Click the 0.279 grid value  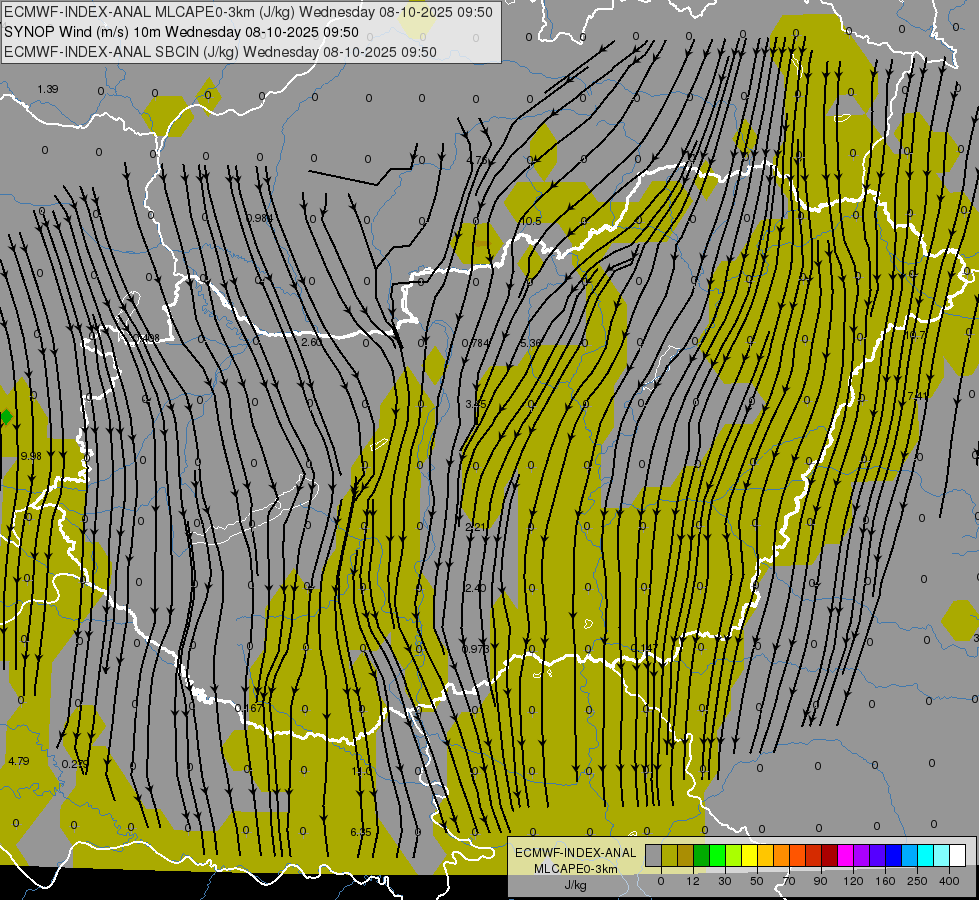tap(75, 764)
